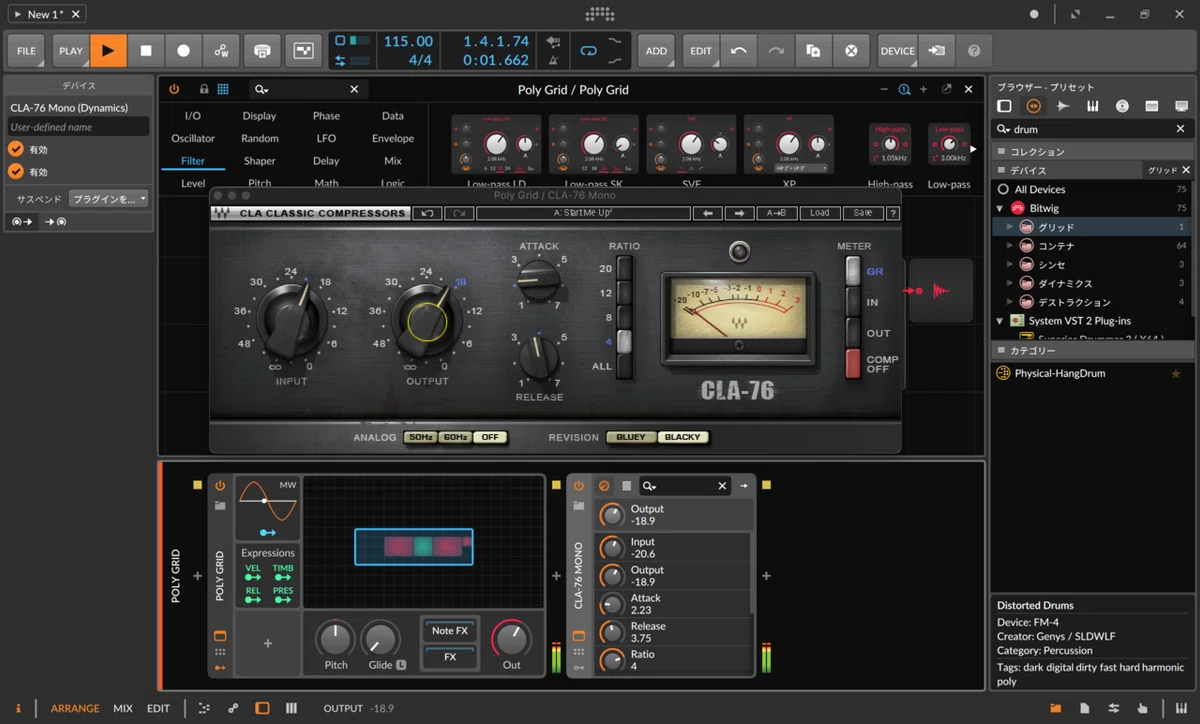
Task: Click the CLA-76 INPUT knob
Action: coord(292,321)
